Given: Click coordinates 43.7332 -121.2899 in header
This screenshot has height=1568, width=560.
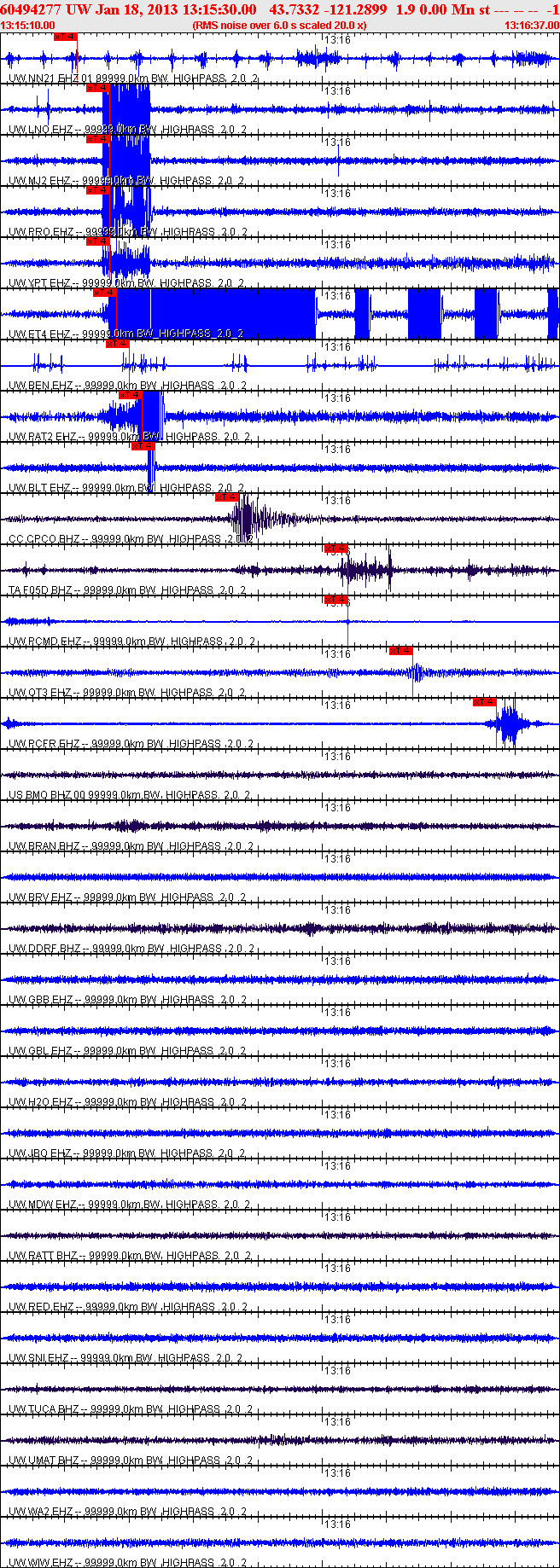Looking at the screenshot, I should click(328, 9).
